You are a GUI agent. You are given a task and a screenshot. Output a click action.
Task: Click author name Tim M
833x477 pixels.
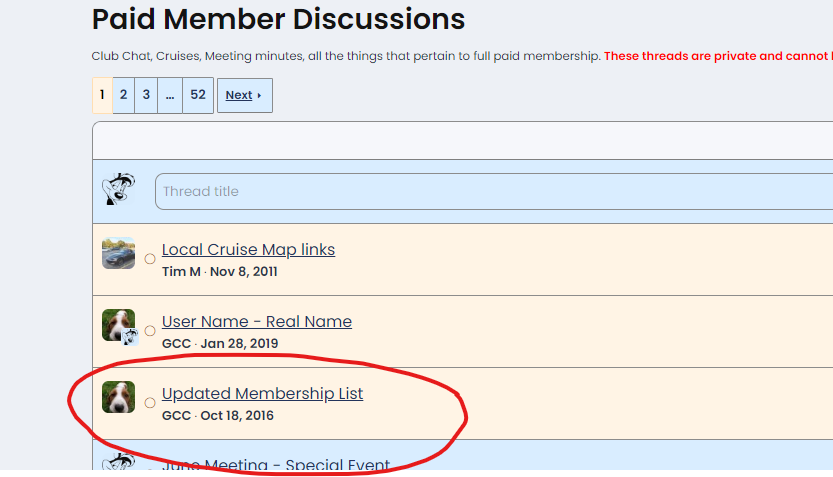(x=181, y=271)
